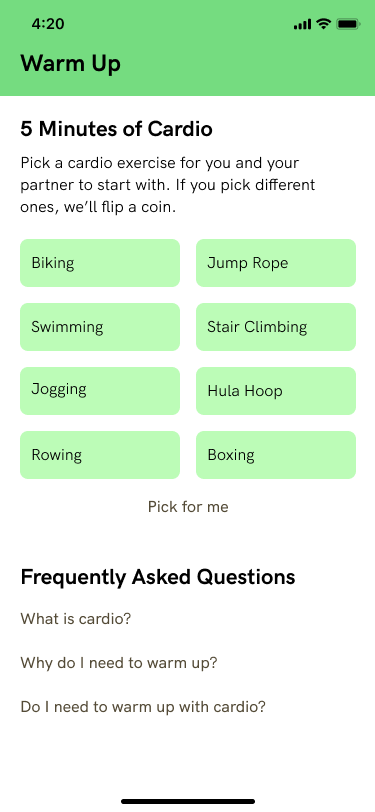Tap the Wi-Fi status icon
This screenshot has width=375, height=812.
tap(324, 23)
